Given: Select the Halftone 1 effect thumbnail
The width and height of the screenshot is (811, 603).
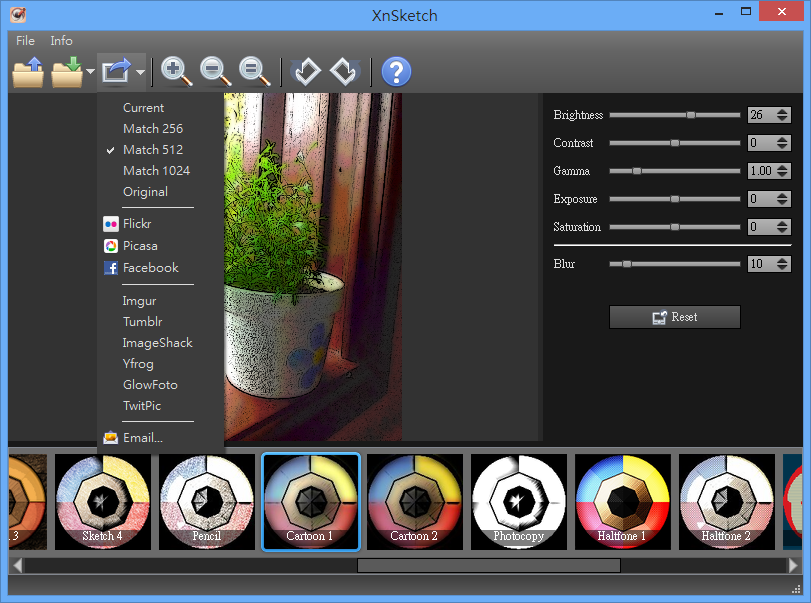Looking at the screenshot, I should click(x=623, y=502).
